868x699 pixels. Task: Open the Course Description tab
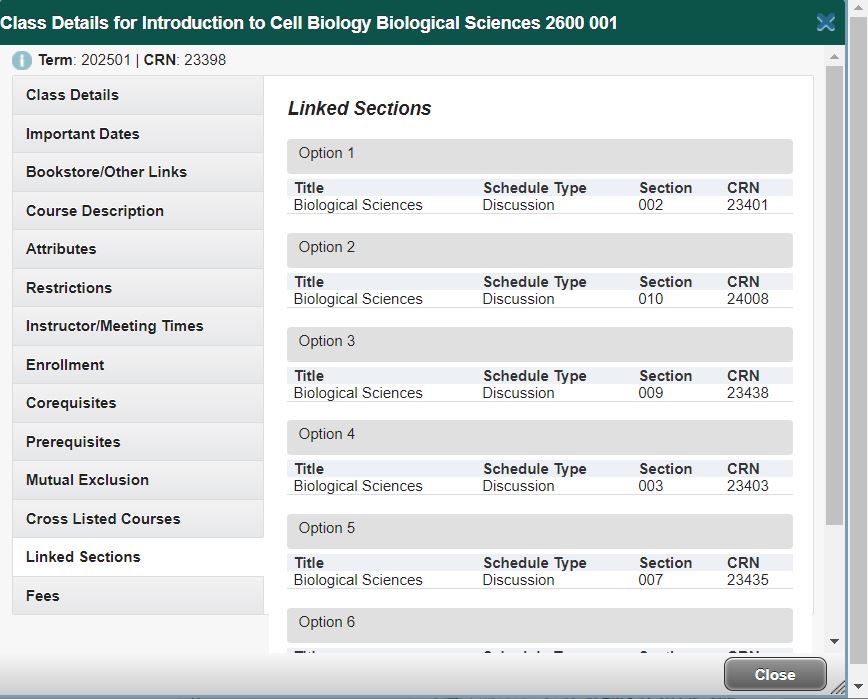[x=138, y=211]
